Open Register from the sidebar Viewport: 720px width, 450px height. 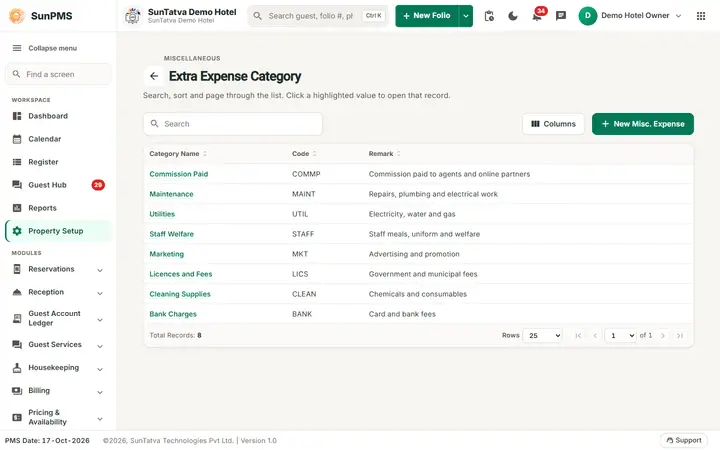pyautogui.click(x=58, y=162)
